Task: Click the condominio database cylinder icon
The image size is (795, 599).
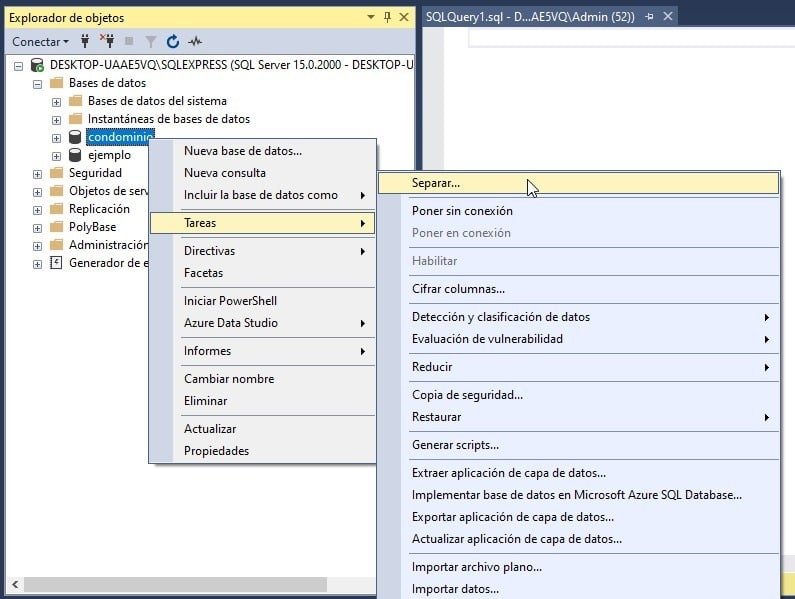Action: (x=75, y=137)
